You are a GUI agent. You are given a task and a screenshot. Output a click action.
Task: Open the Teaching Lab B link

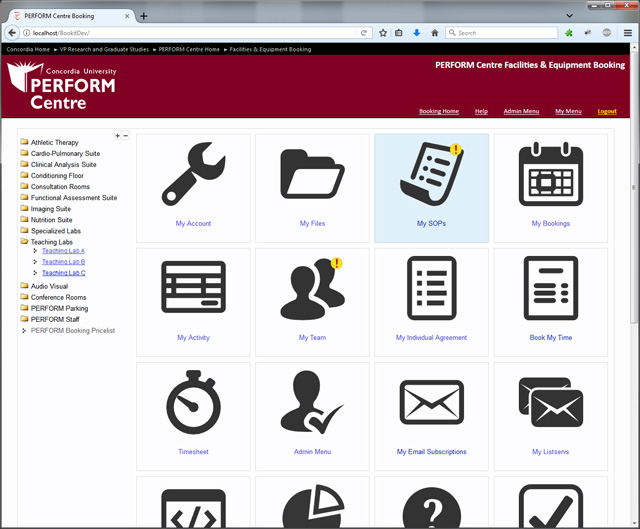[63, 262]
